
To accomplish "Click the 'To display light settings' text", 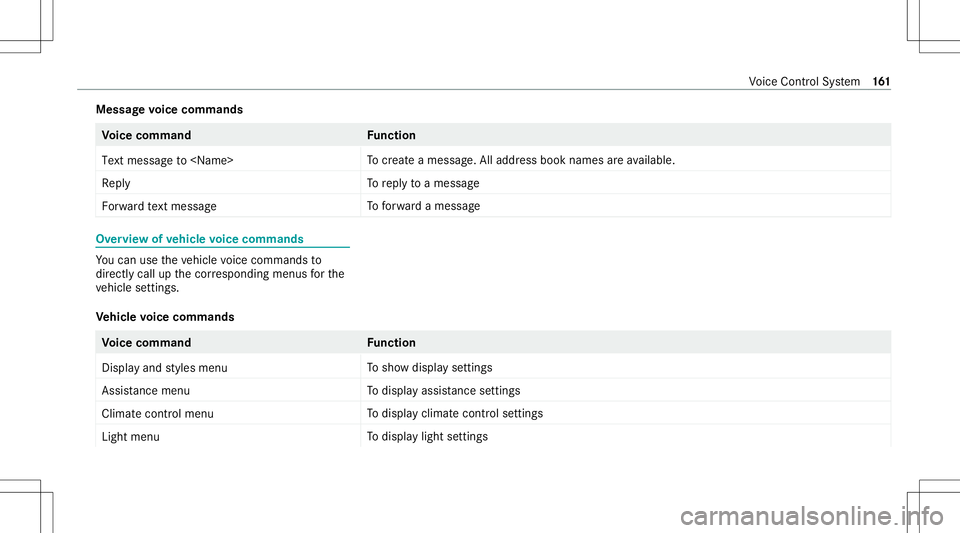I will (427, 436).
